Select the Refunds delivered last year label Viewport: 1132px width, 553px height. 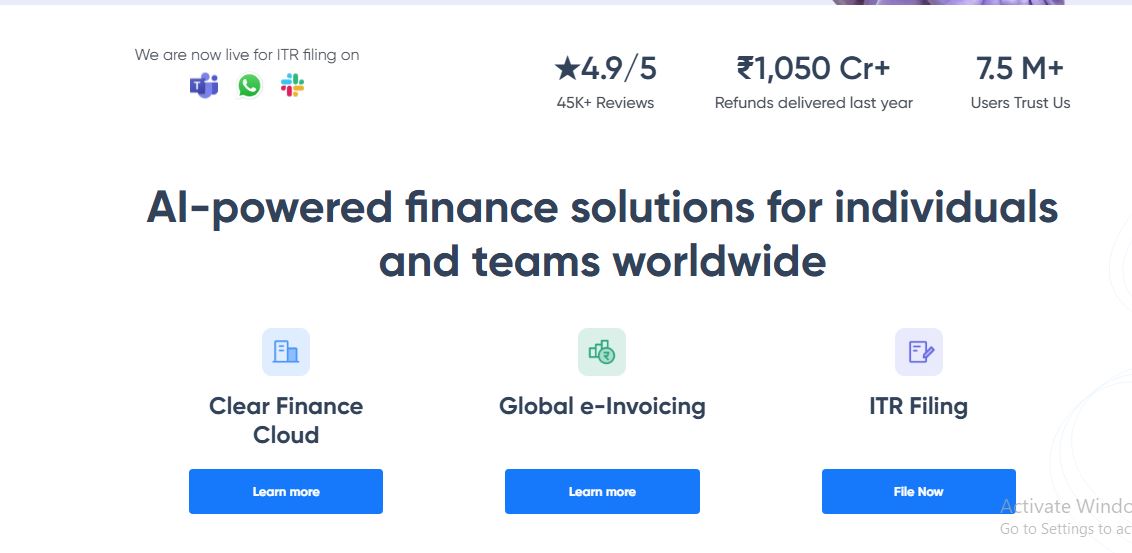tap(813, 102)
